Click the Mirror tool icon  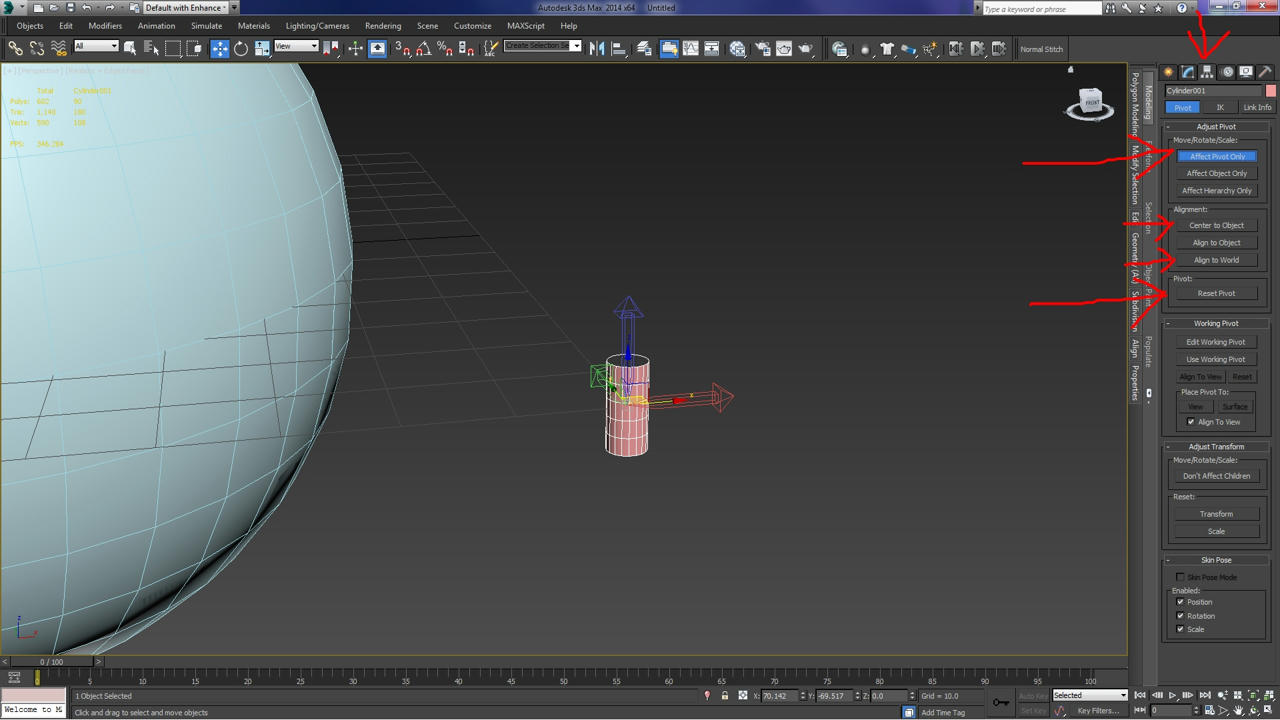pyautogui.click(x=597, y=48)
